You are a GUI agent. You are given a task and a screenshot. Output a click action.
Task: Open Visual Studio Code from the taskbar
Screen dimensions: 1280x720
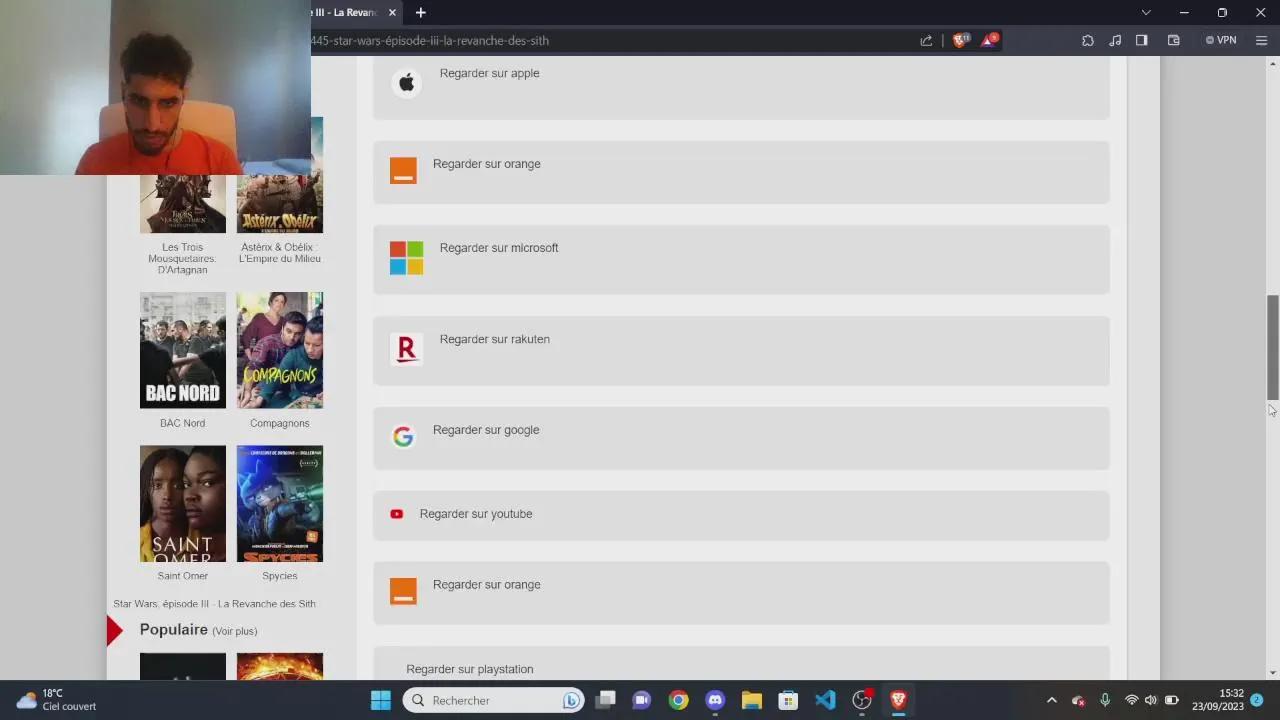[x=825, y=700]
